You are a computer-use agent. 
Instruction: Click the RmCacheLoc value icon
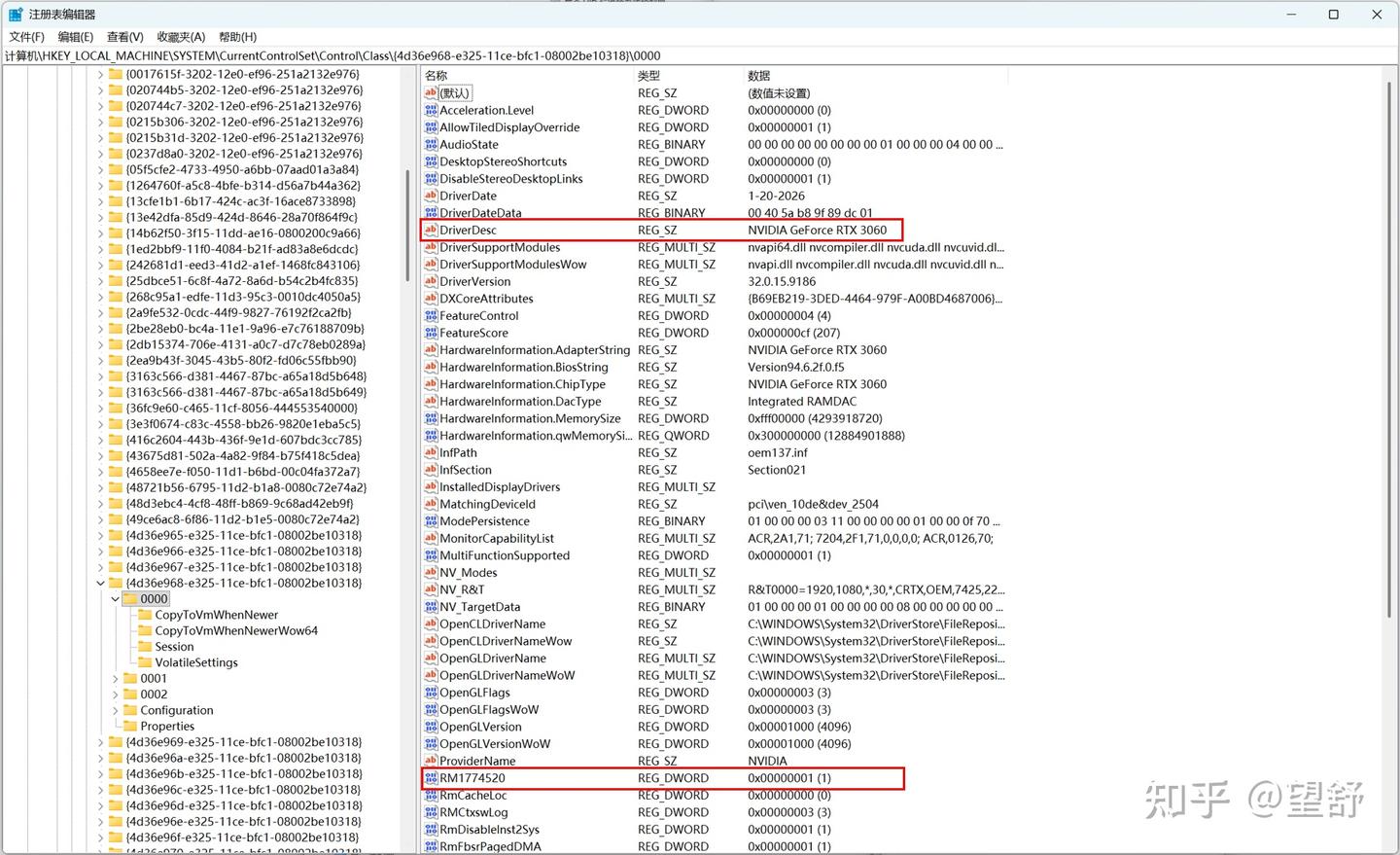coord(431,796)
